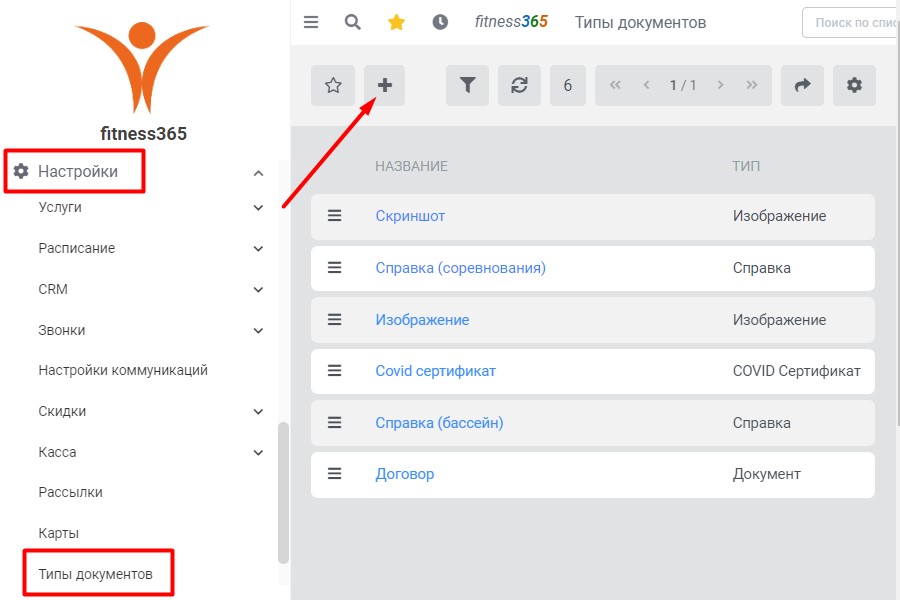Click the drag handle of Изображение row
The image size is (900, 600).
point(335,319)
